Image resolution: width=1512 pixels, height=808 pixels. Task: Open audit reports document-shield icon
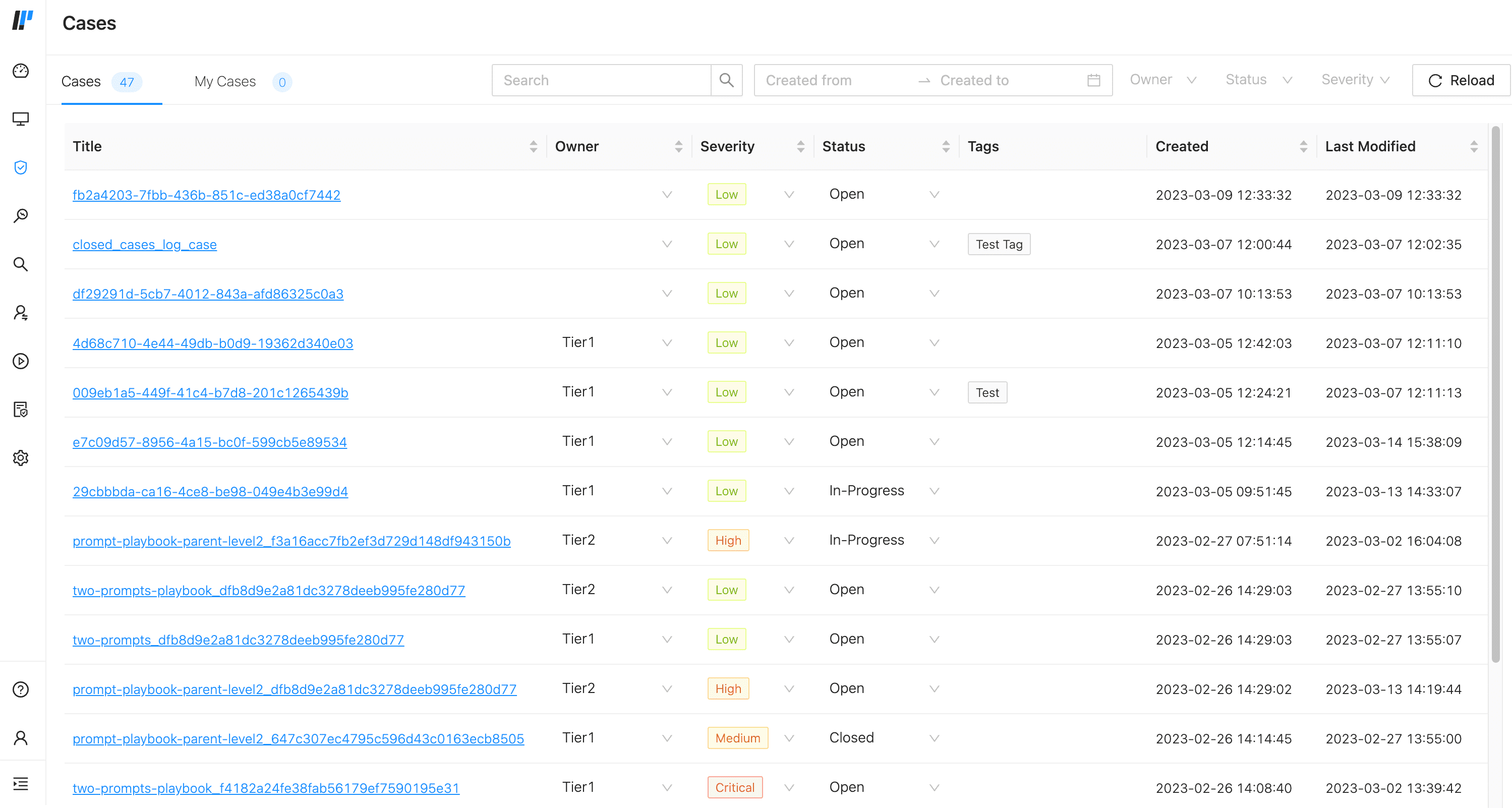[x=21, y=410]
